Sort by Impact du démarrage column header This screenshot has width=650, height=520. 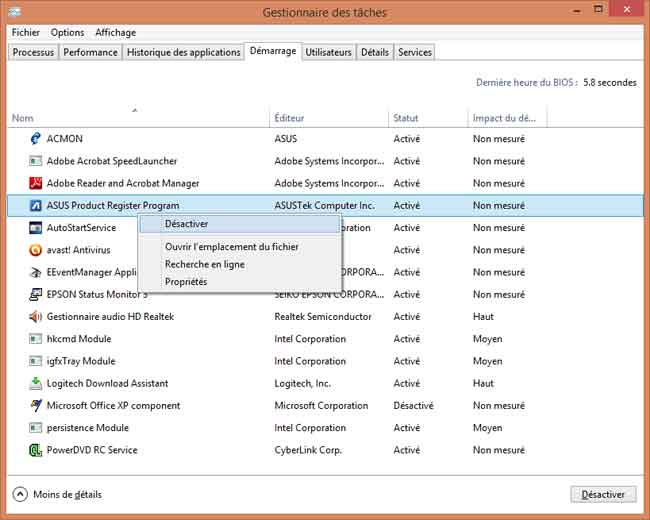tap(508, 118)
